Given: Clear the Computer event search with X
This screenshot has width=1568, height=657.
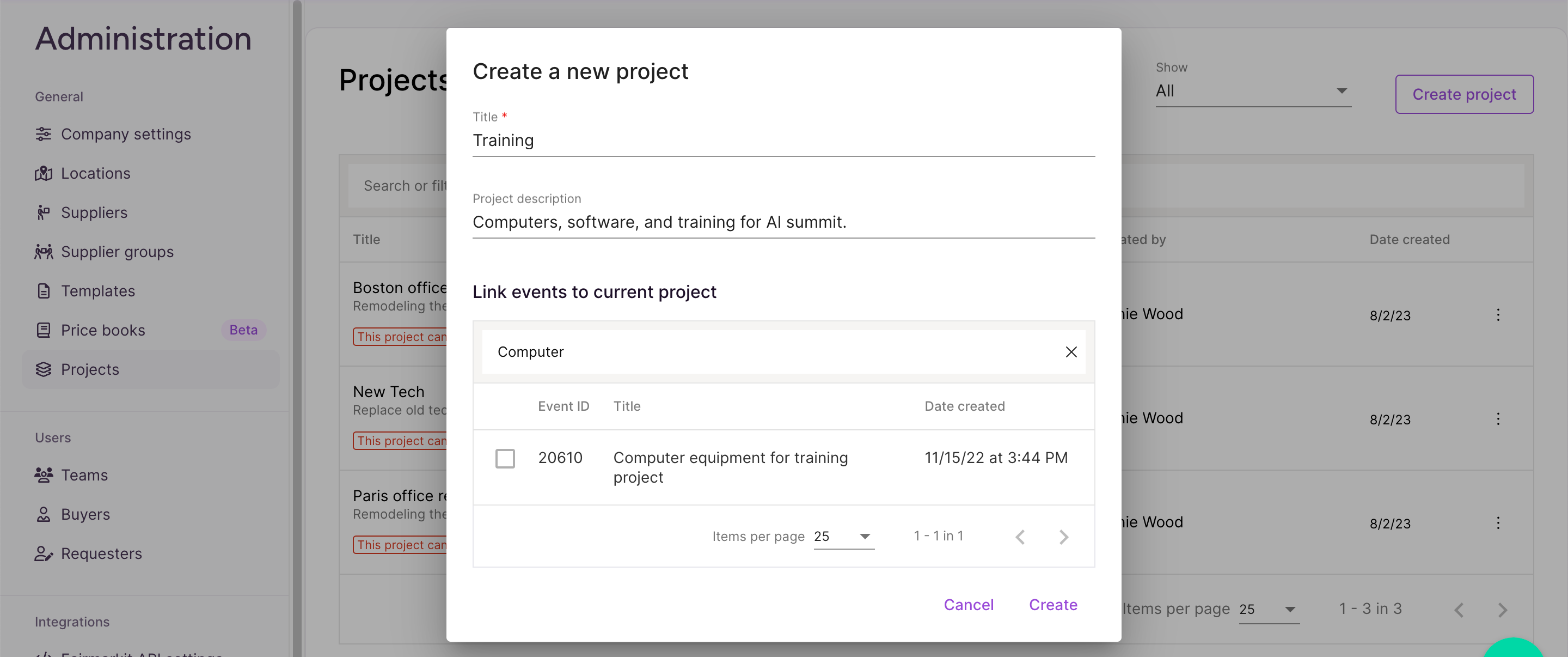Looking at the screenshot, I should pyautogui.click(x=1071, y=352).
